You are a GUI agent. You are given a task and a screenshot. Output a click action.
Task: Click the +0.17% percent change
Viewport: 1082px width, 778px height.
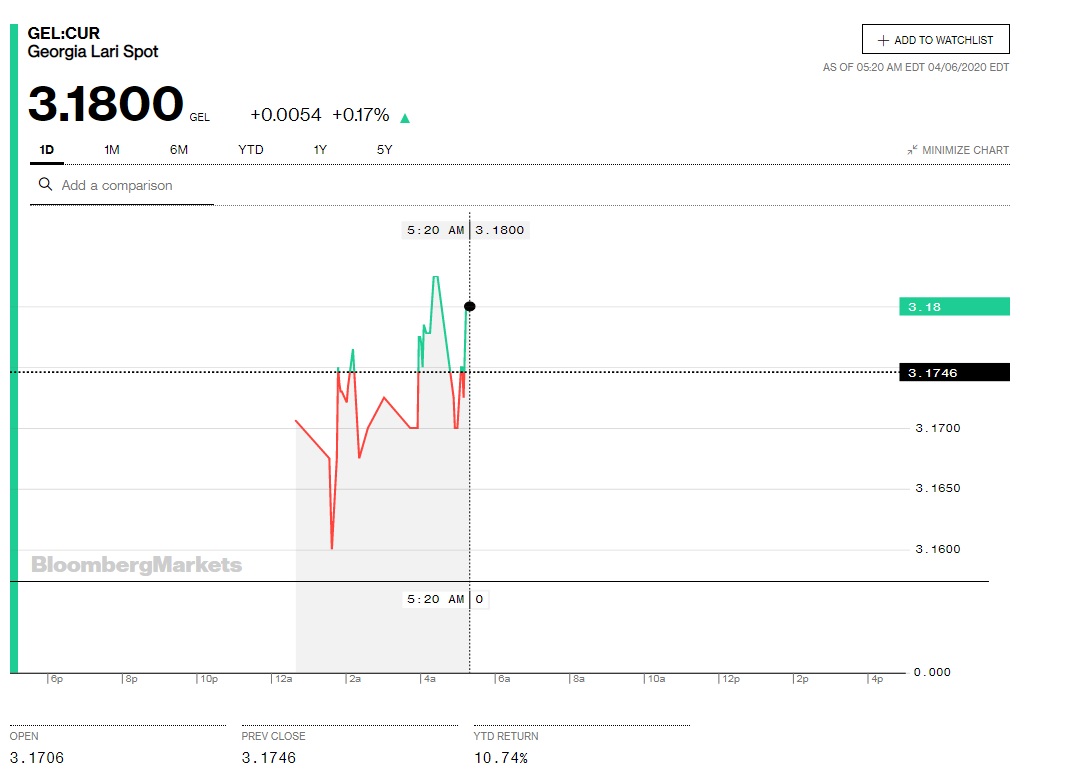[361, 115]
